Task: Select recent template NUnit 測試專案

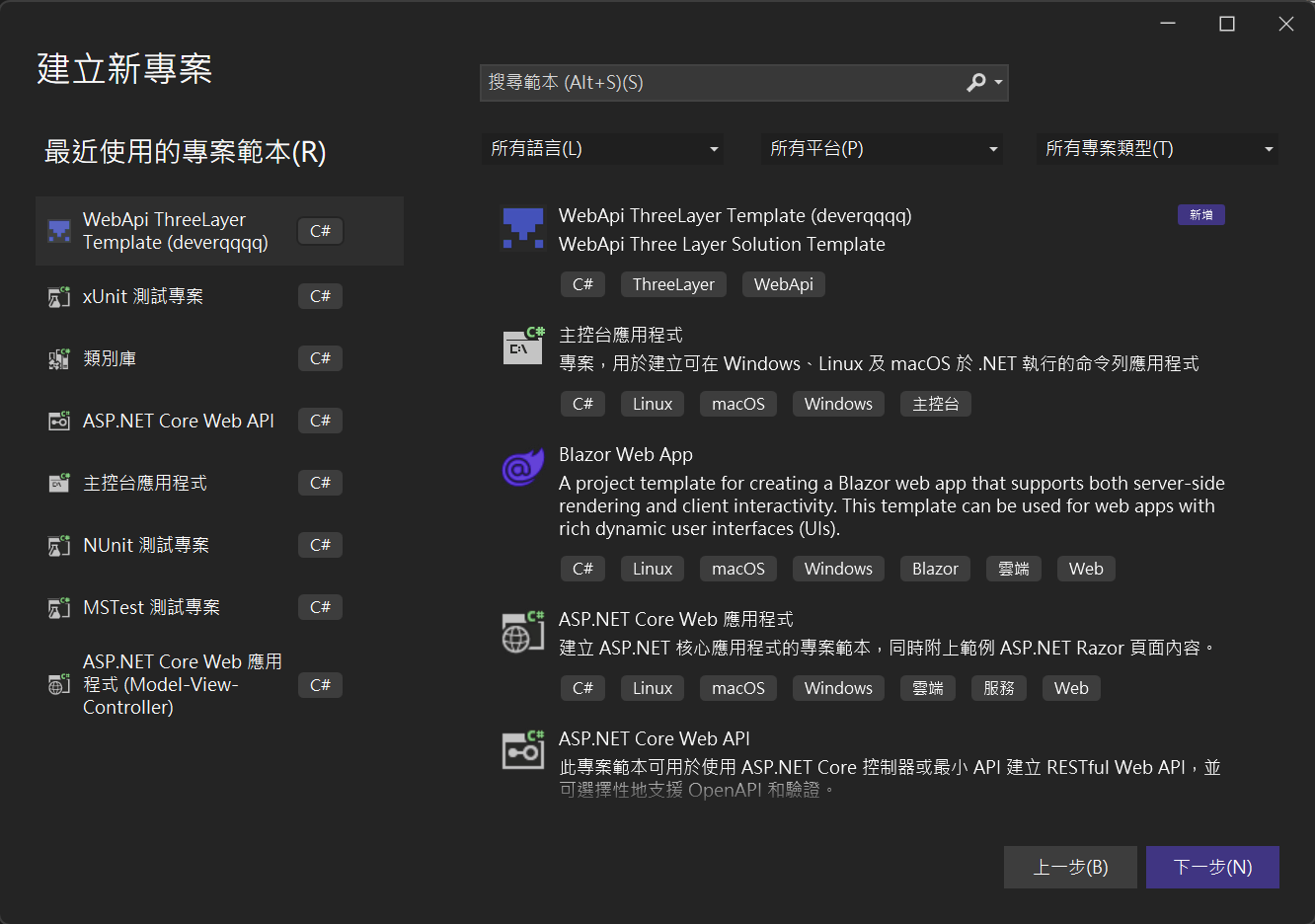Action: point(219,545)
